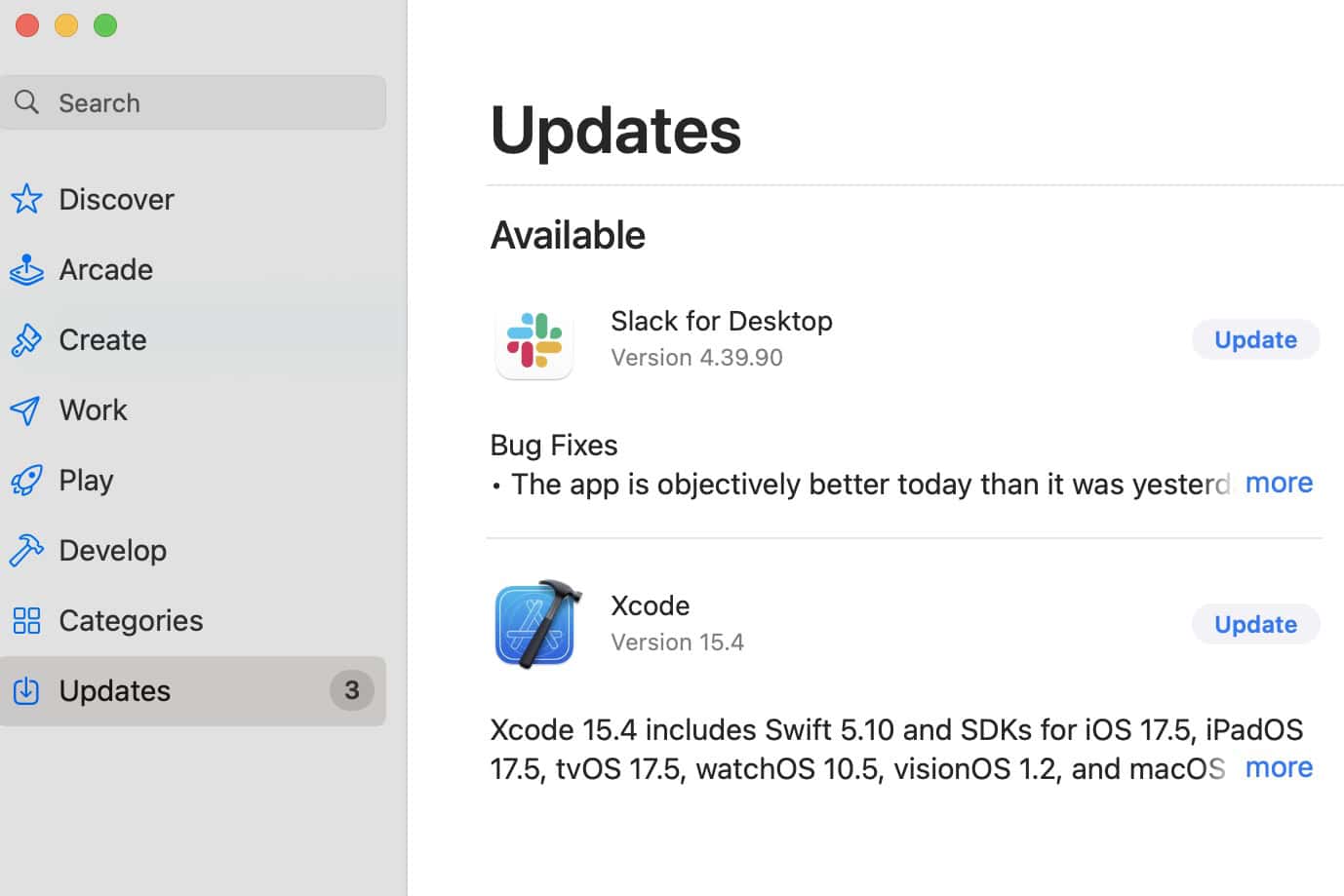Select the Updates sidebar tab
The width and height of the screenshot is (1344, 896).
pos(115,691)
